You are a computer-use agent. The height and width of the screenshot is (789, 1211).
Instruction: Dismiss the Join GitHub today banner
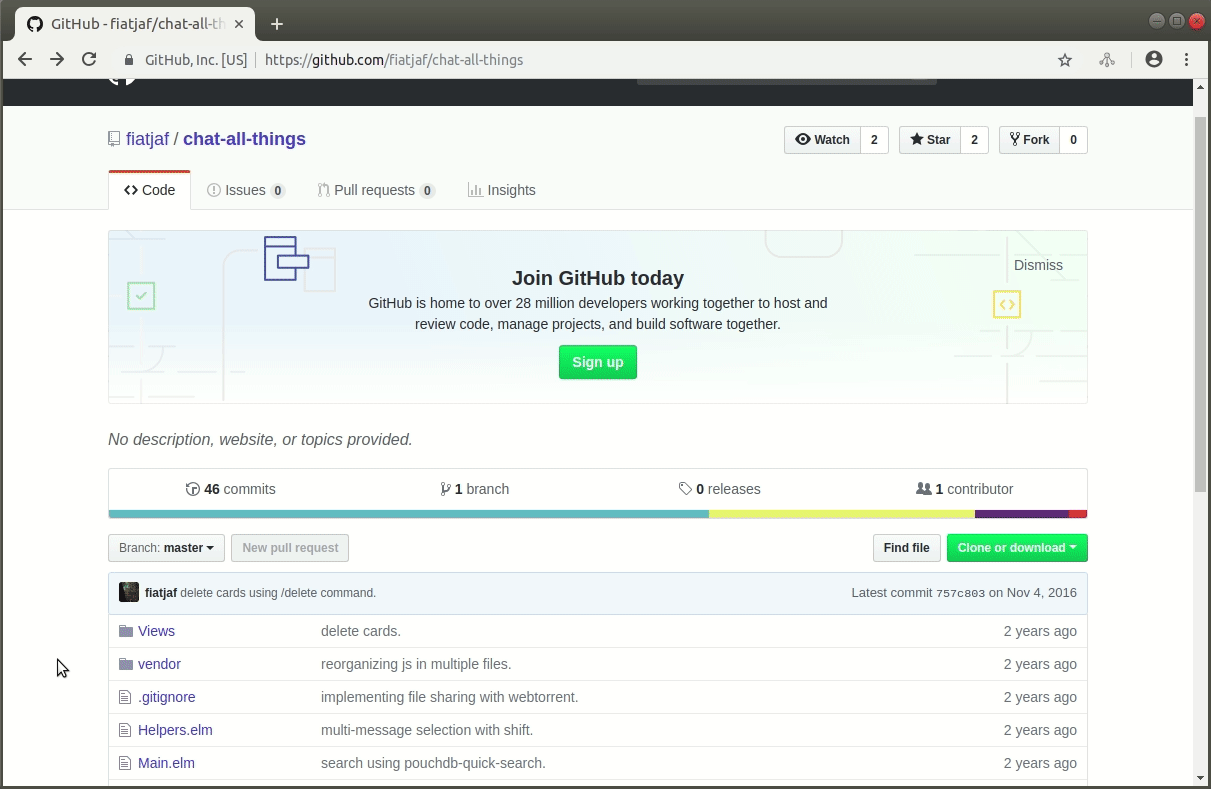[1038, 265]
